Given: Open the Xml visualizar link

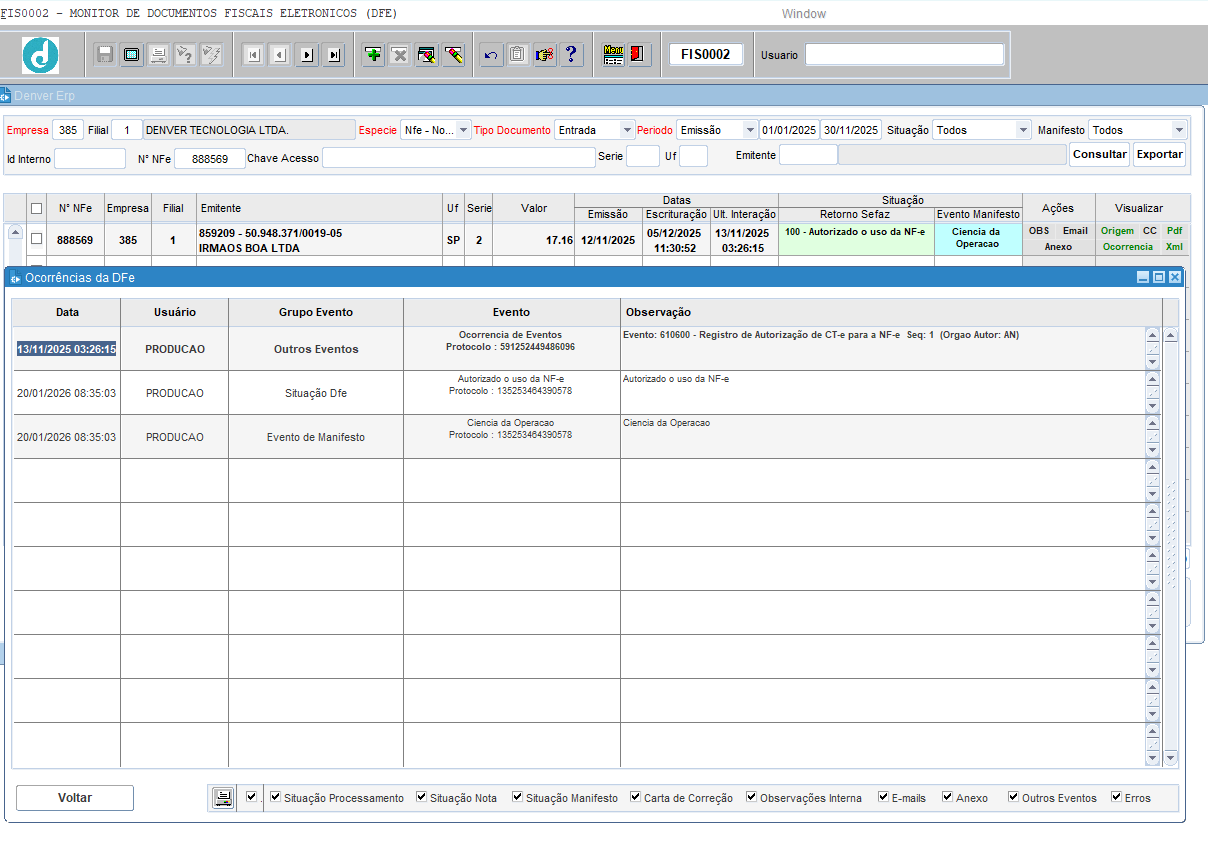Looking at the screenshot, I should [1174, 246].
